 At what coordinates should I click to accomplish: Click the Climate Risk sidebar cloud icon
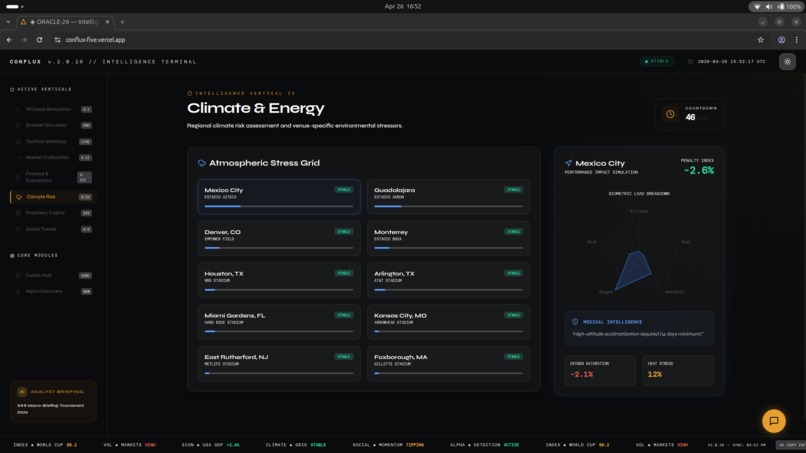click(19, 197)
